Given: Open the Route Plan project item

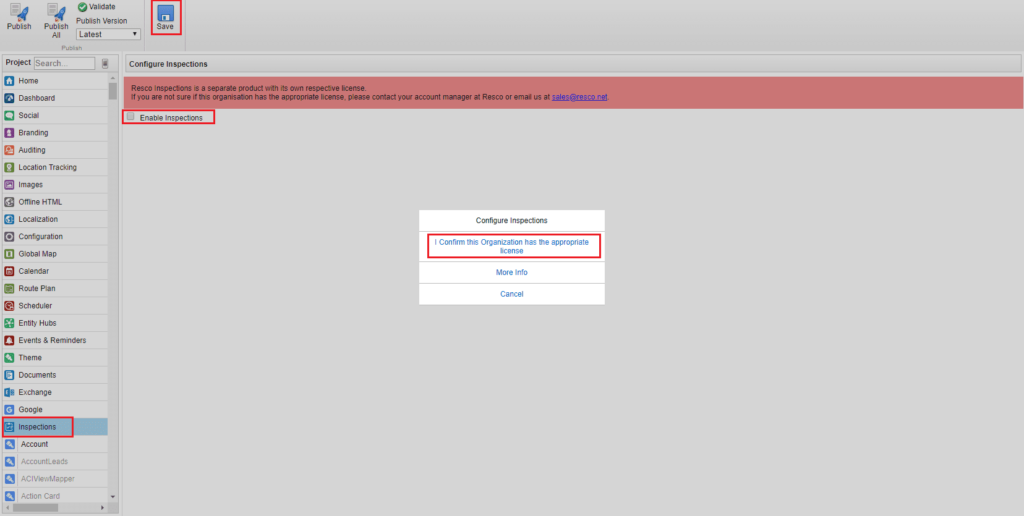Looking at the screenshot, I should click(36, 288).
